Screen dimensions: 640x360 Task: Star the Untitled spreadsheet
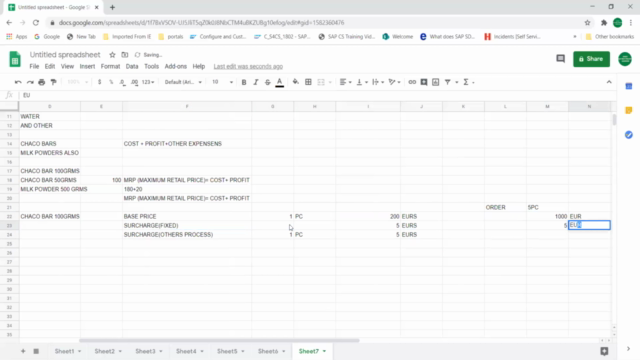click(112, 55)
